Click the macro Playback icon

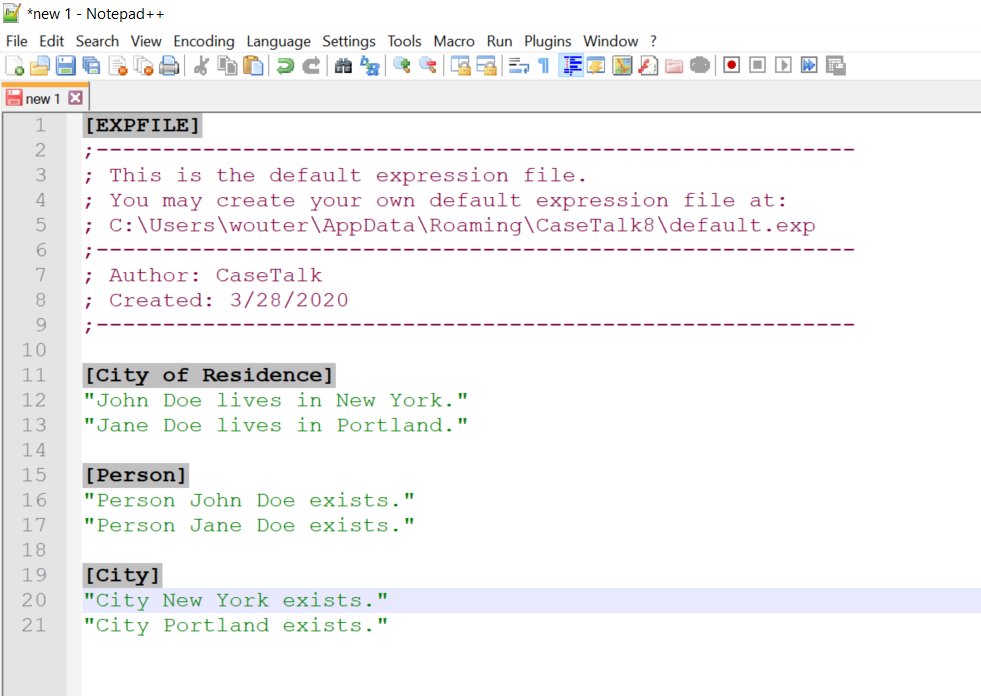[783, 66]
